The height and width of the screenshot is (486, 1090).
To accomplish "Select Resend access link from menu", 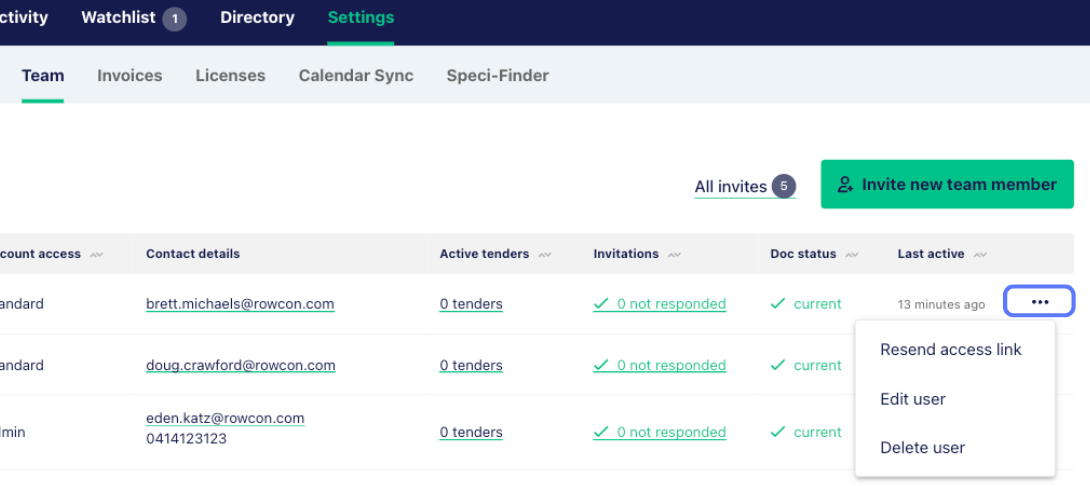I will coord(950,349).
